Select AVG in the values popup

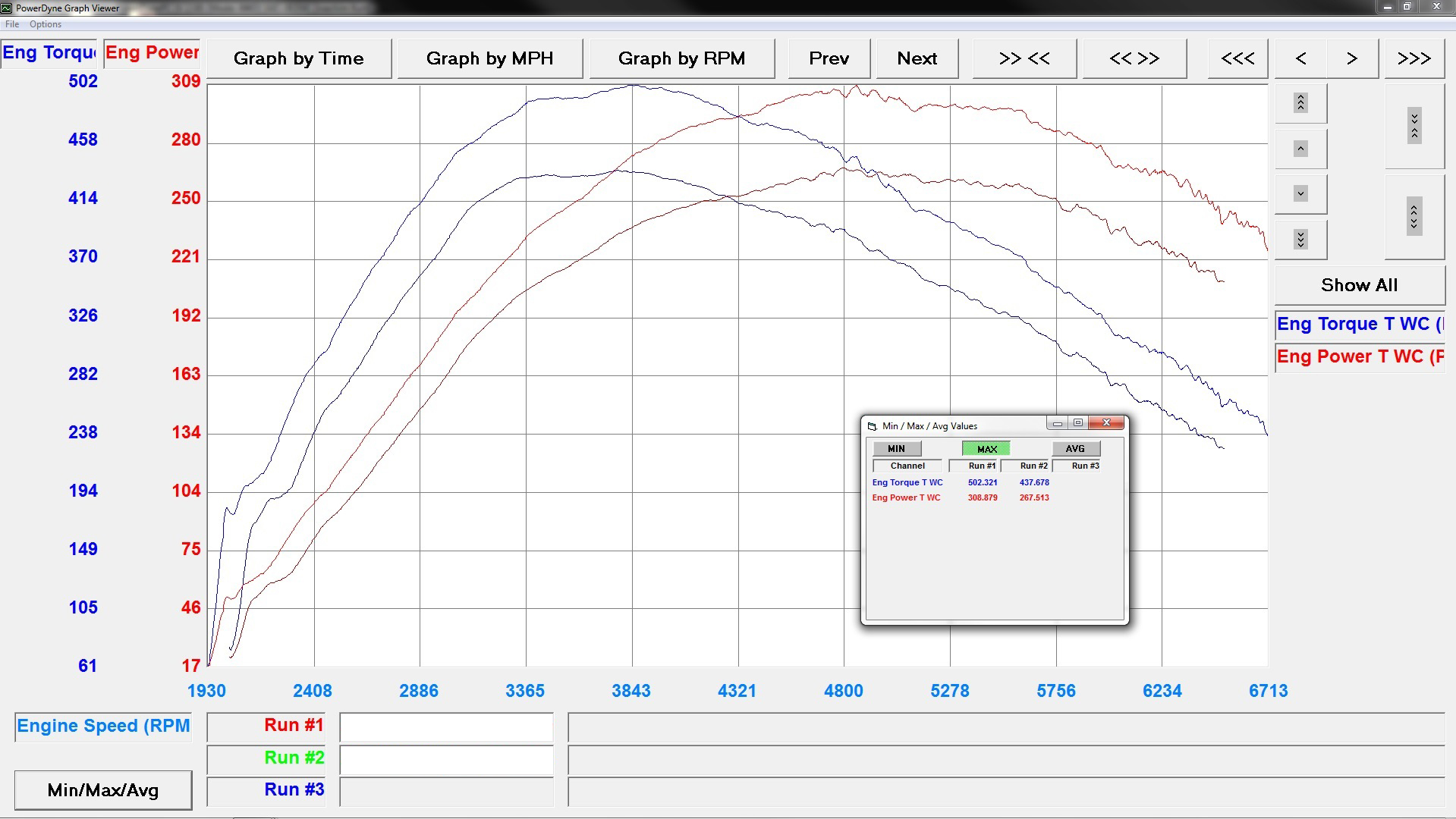pyautogui.click(x=1075, y=449)
